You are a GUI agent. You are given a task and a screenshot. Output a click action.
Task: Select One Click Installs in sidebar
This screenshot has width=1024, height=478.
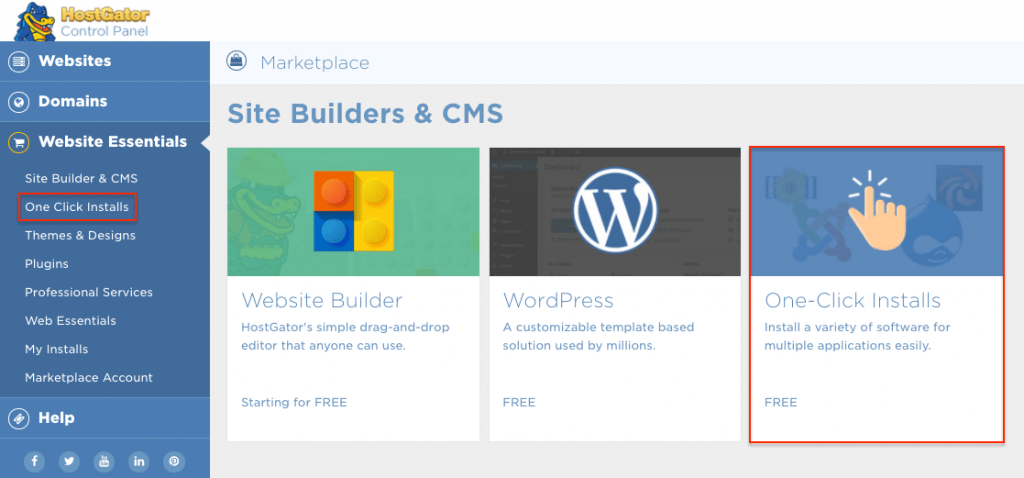[x=77, y=207]
